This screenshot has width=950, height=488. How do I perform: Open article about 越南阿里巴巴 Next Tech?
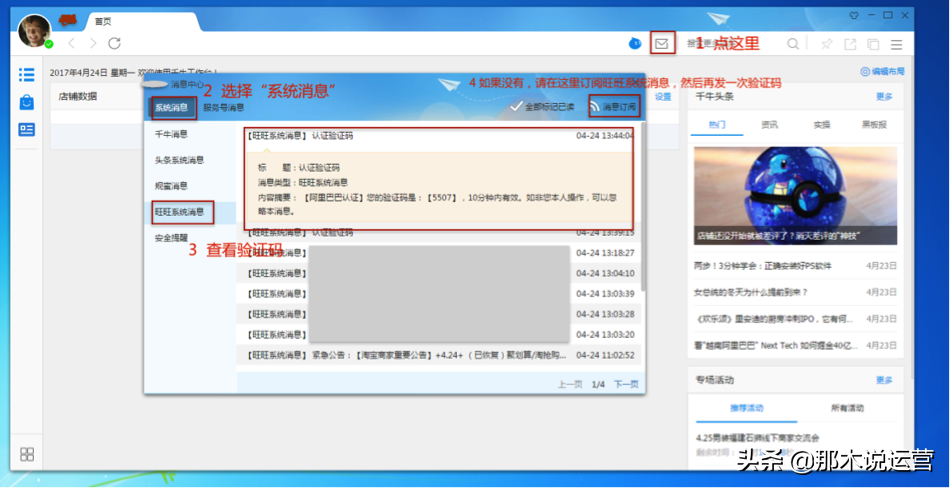[x=776, y=346]
